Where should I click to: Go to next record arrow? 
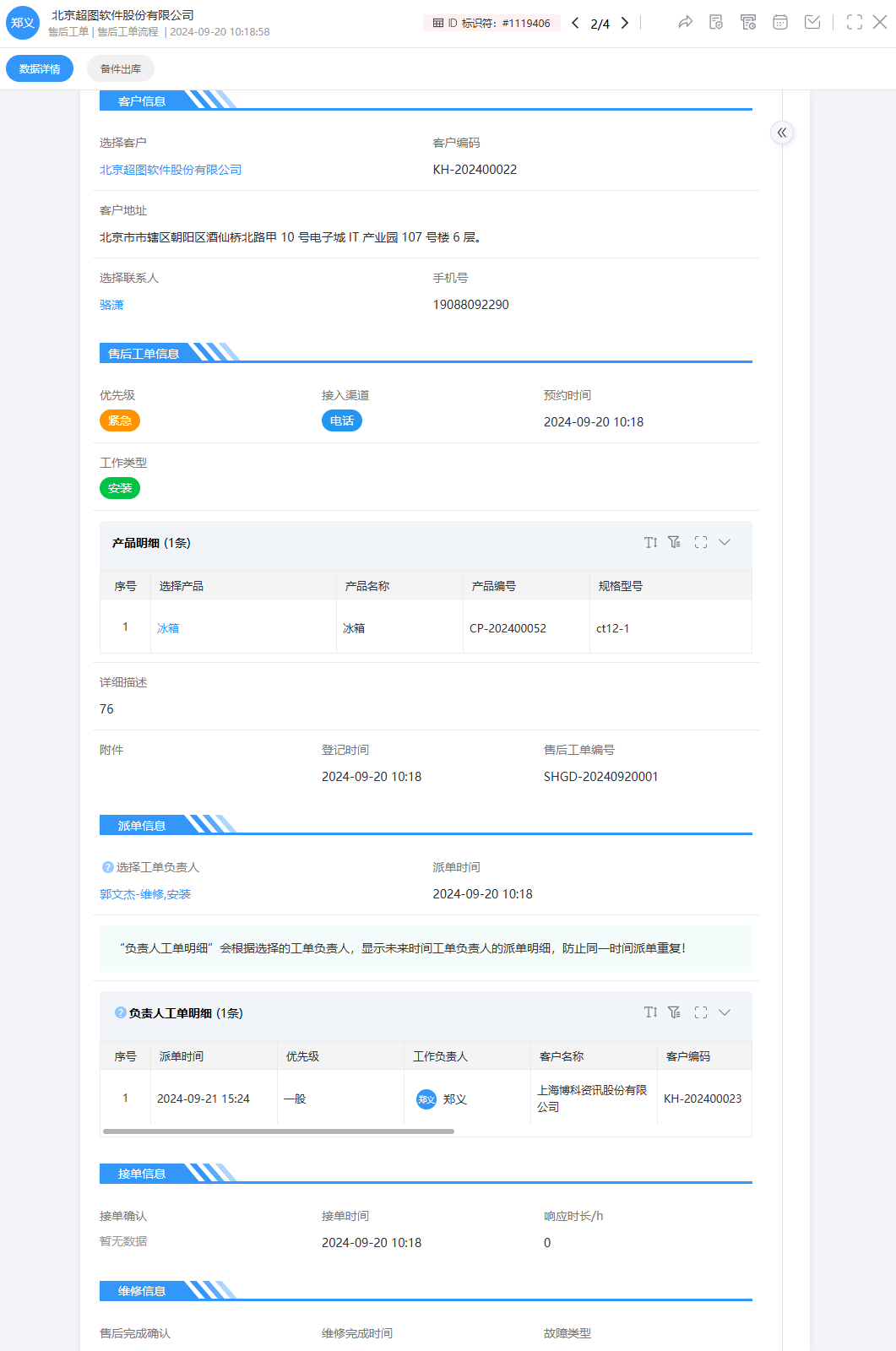pyautogui.click(x=625, y=23)
